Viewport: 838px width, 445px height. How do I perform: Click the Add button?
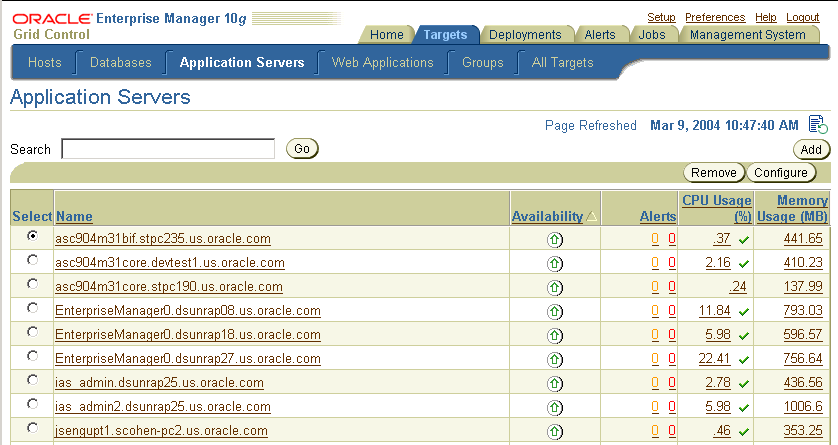[x=811, y=150]
